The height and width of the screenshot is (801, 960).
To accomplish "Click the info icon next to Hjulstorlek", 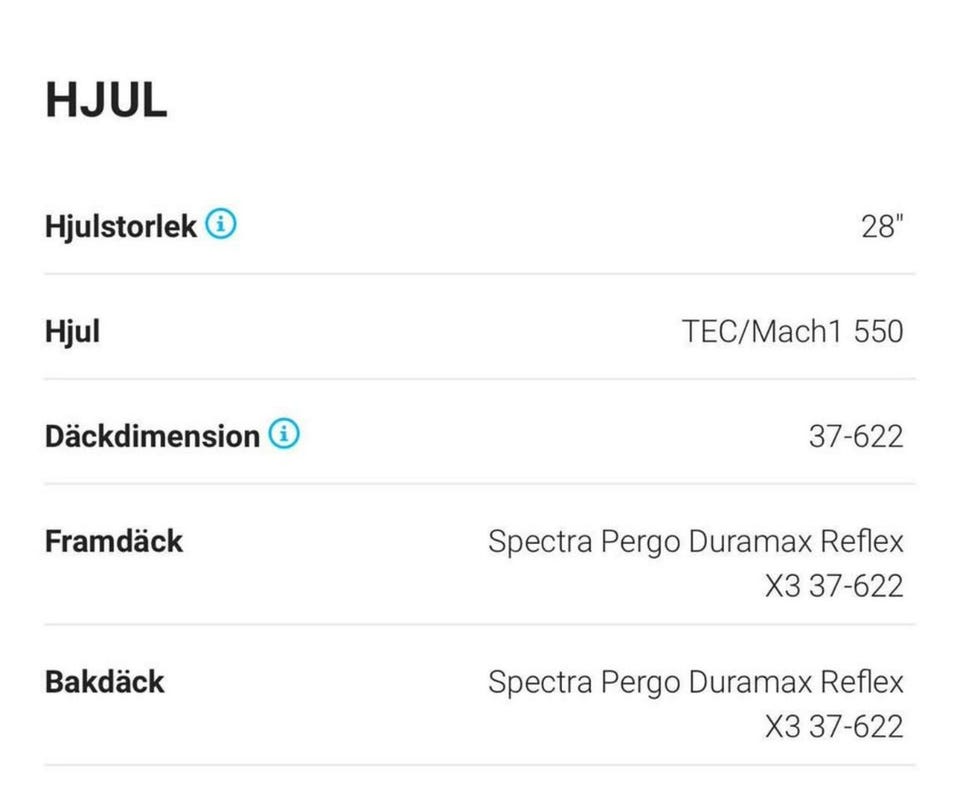I will [221, 225].
